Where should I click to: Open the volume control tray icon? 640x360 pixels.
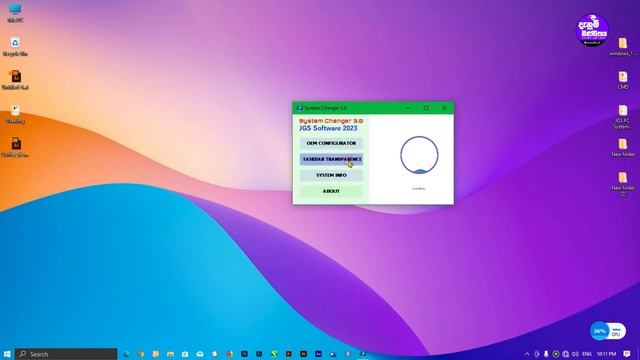(575, 354)
